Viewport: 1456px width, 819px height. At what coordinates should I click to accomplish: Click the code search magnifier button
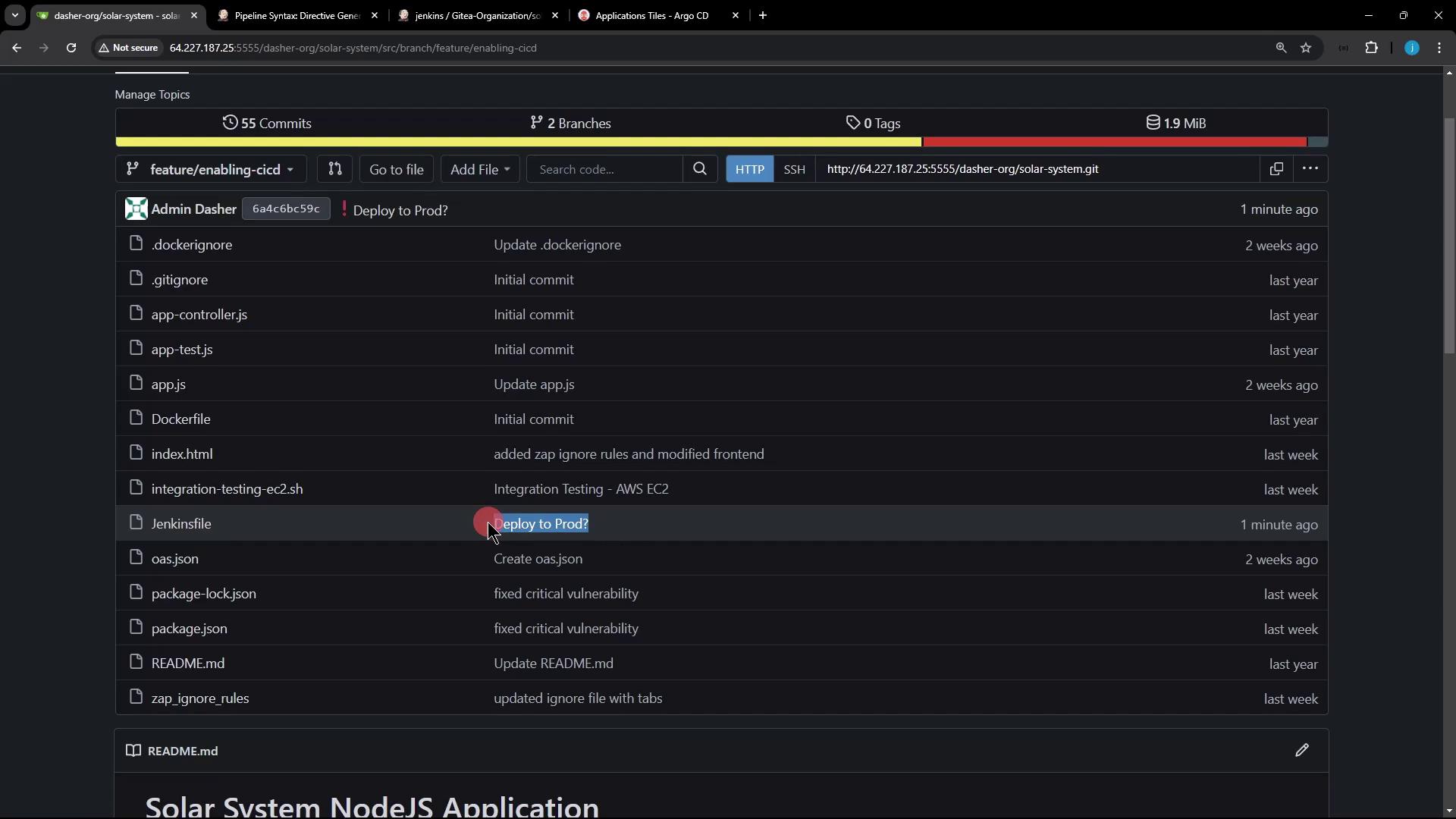[700, 169]
